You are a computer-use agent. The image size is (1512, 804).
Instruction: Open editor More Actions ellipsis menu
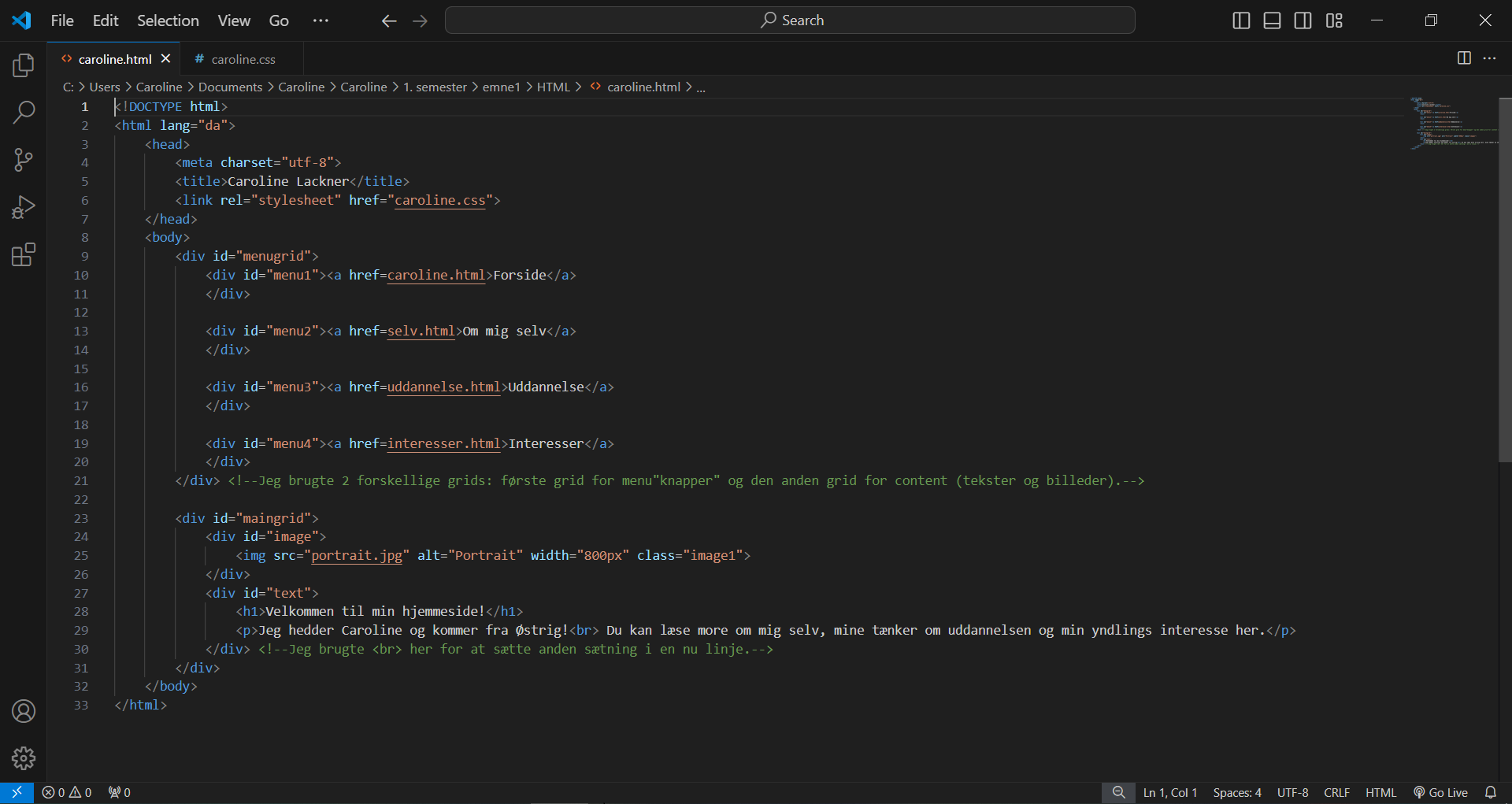(1489, 58)
